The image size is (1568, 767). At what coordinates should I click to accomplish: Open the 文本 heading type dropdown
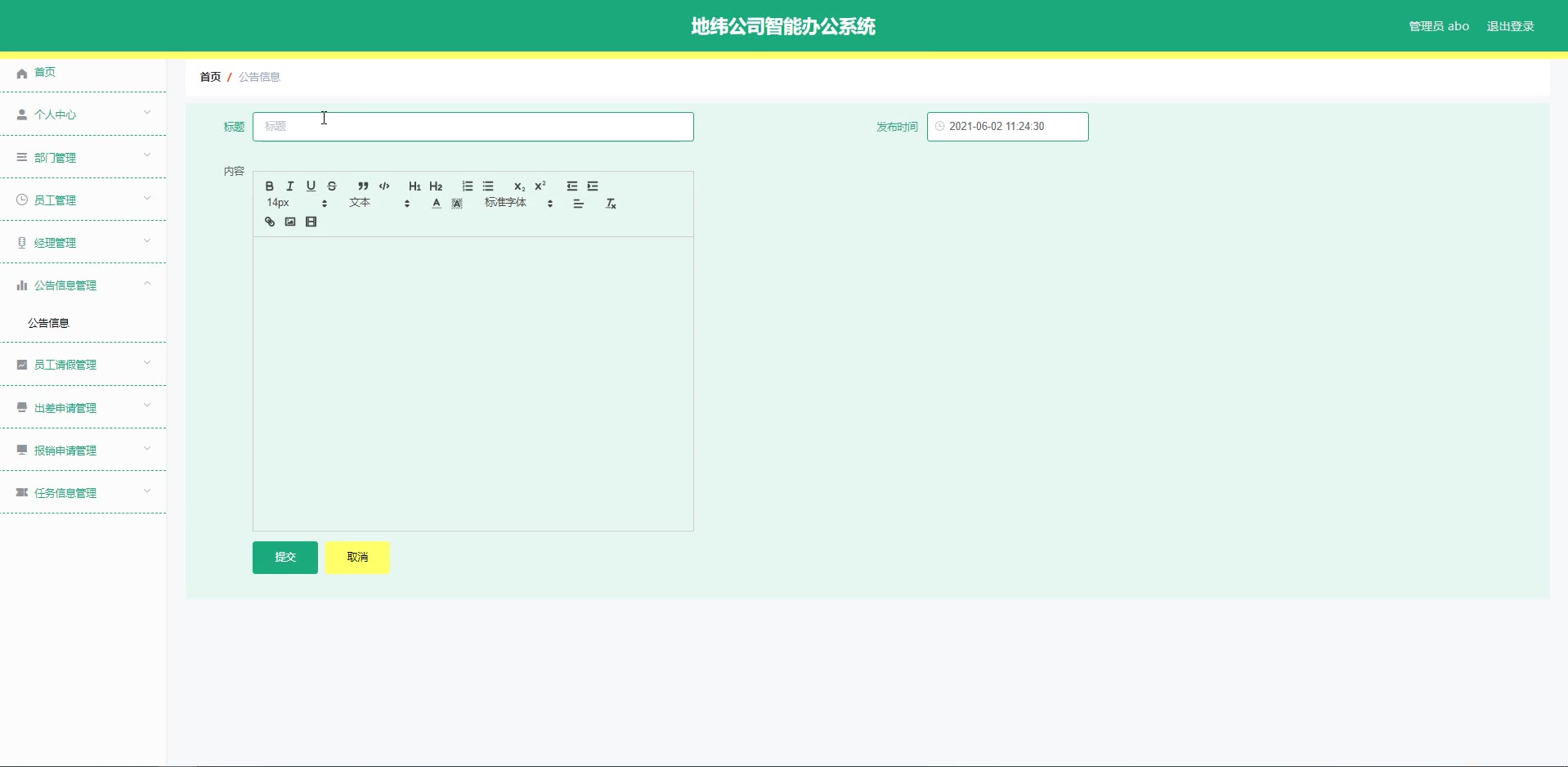pyautogui.click(x=379, y=203)
